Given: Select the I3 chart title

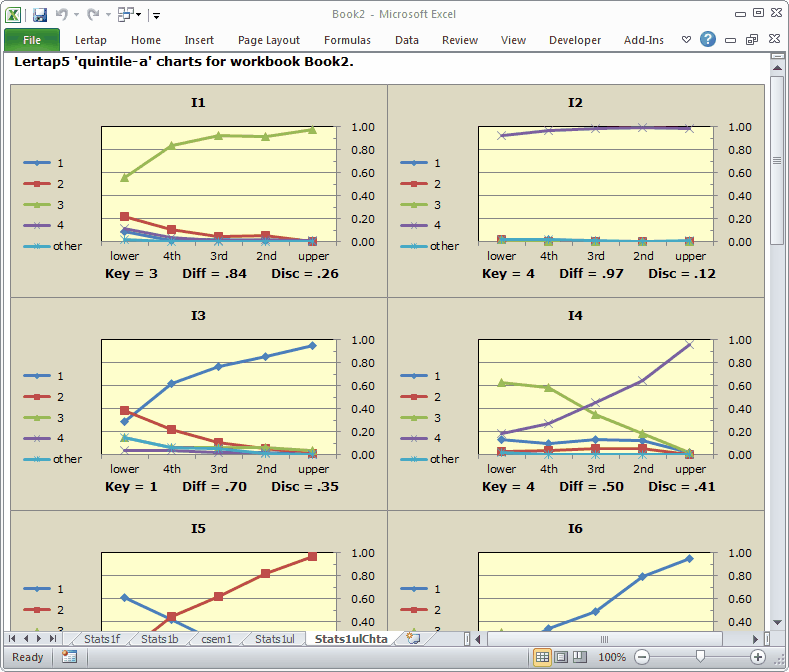Looking at the screenshot, I should [x=198, y=316].
